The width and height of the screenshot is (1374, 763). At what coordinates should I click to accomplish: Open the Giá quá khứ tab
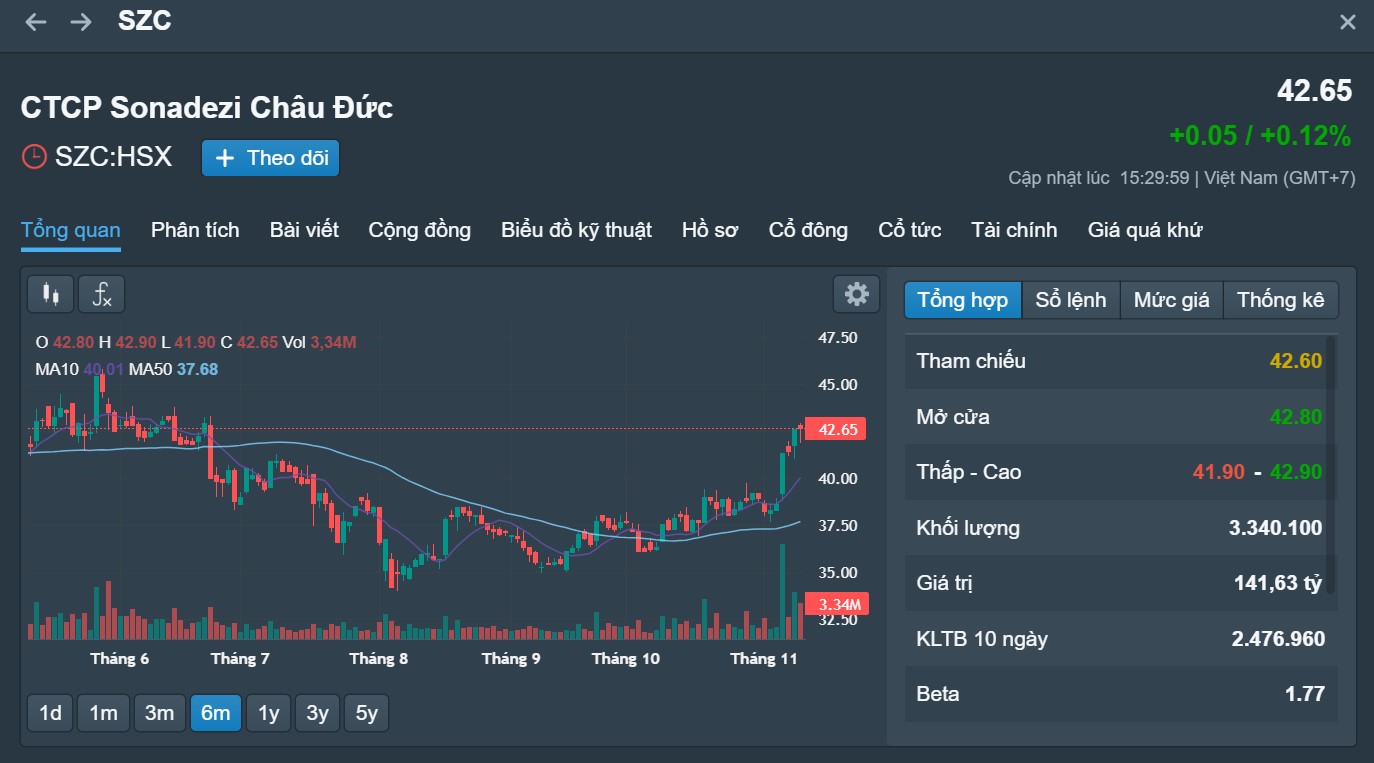tap(1145, 230)
